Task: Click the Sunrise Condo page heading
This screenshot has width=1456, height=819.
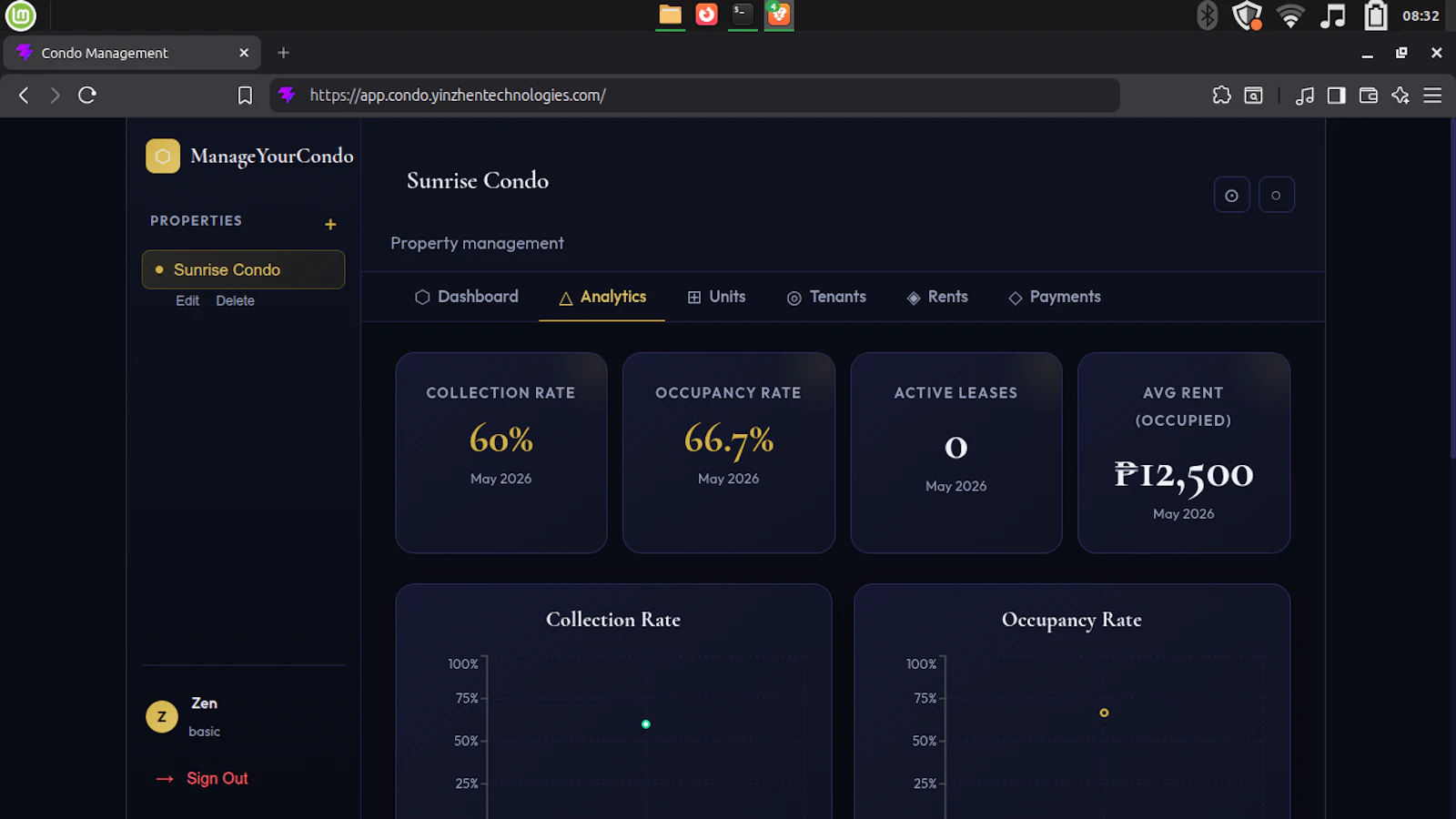Action: point(478,180)
